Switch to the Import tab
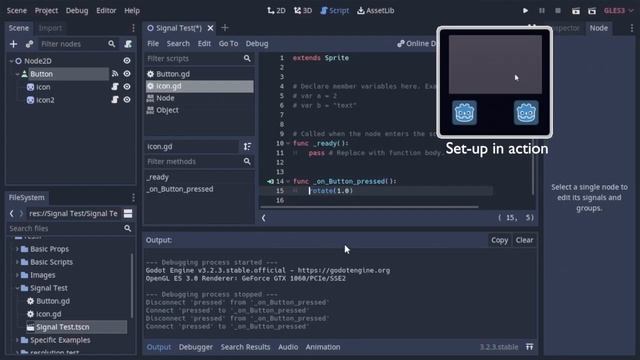Viewport: 640px width, 360px height. point(50,28)
